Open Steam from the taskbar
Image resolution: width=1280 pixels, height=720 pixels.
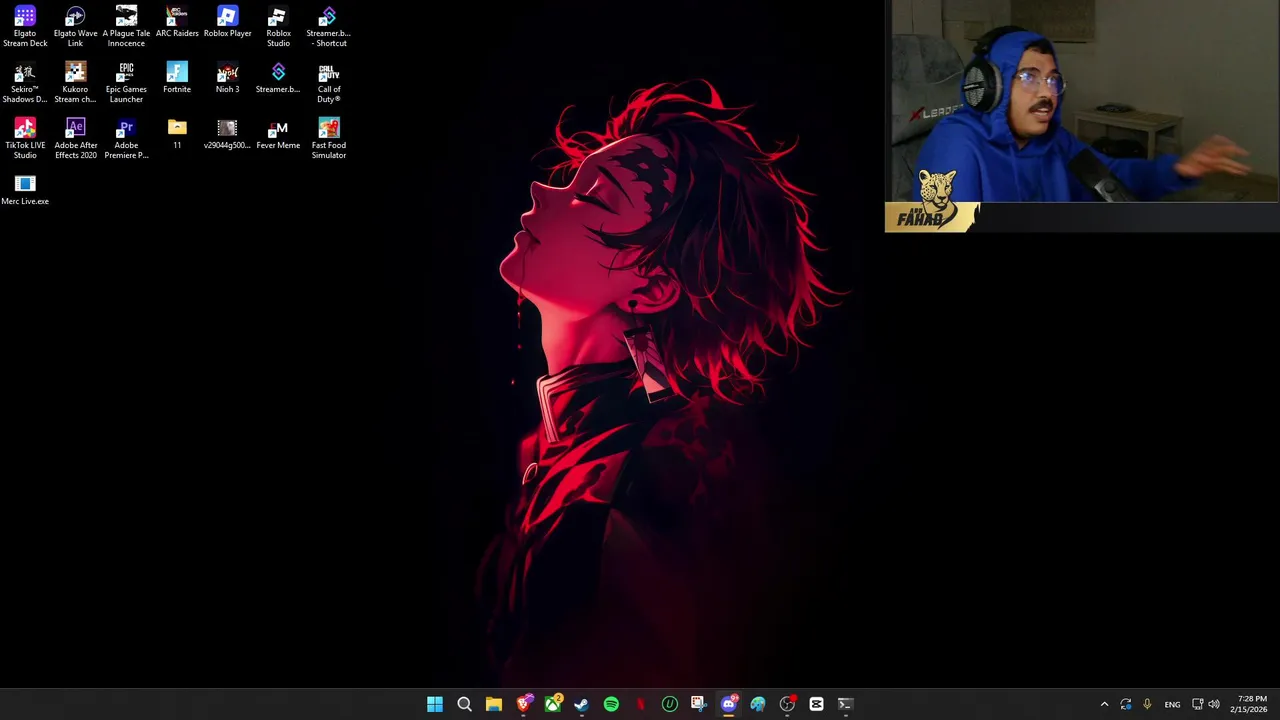click(x=581, y=704)
